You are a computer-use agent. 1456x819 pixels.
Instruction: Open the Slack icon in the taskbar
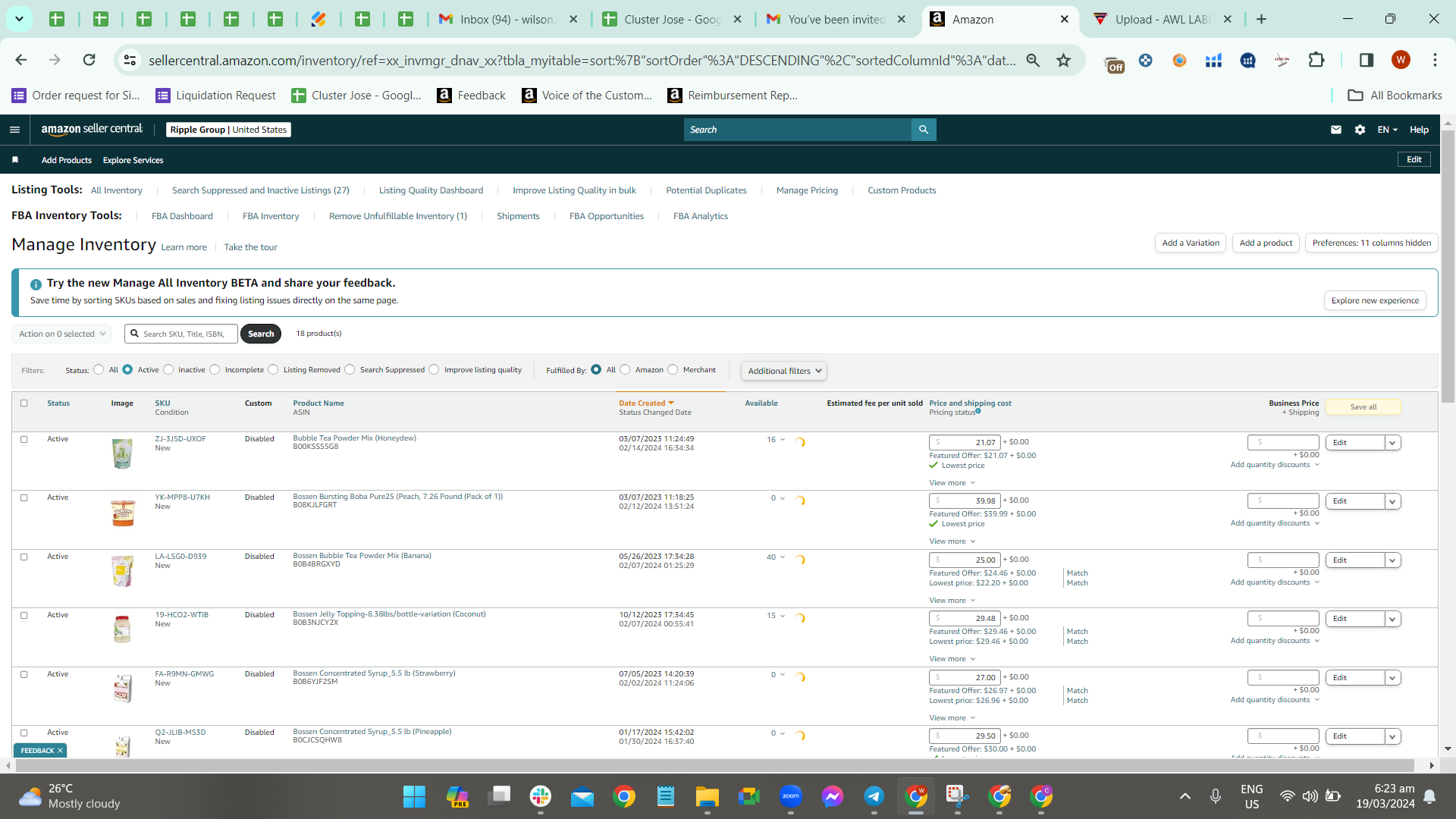click(x=541, y=796)
